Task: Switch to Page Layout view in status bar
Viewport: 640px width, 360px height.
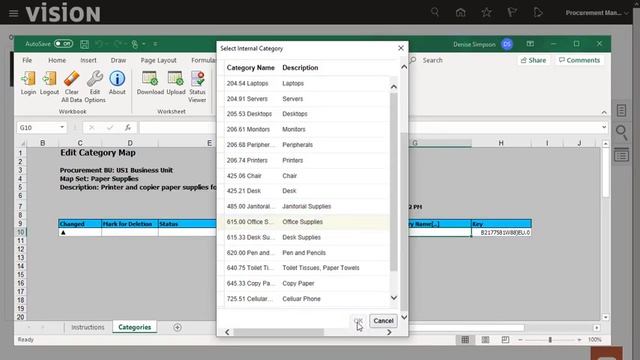Action: tap(485, 340)
